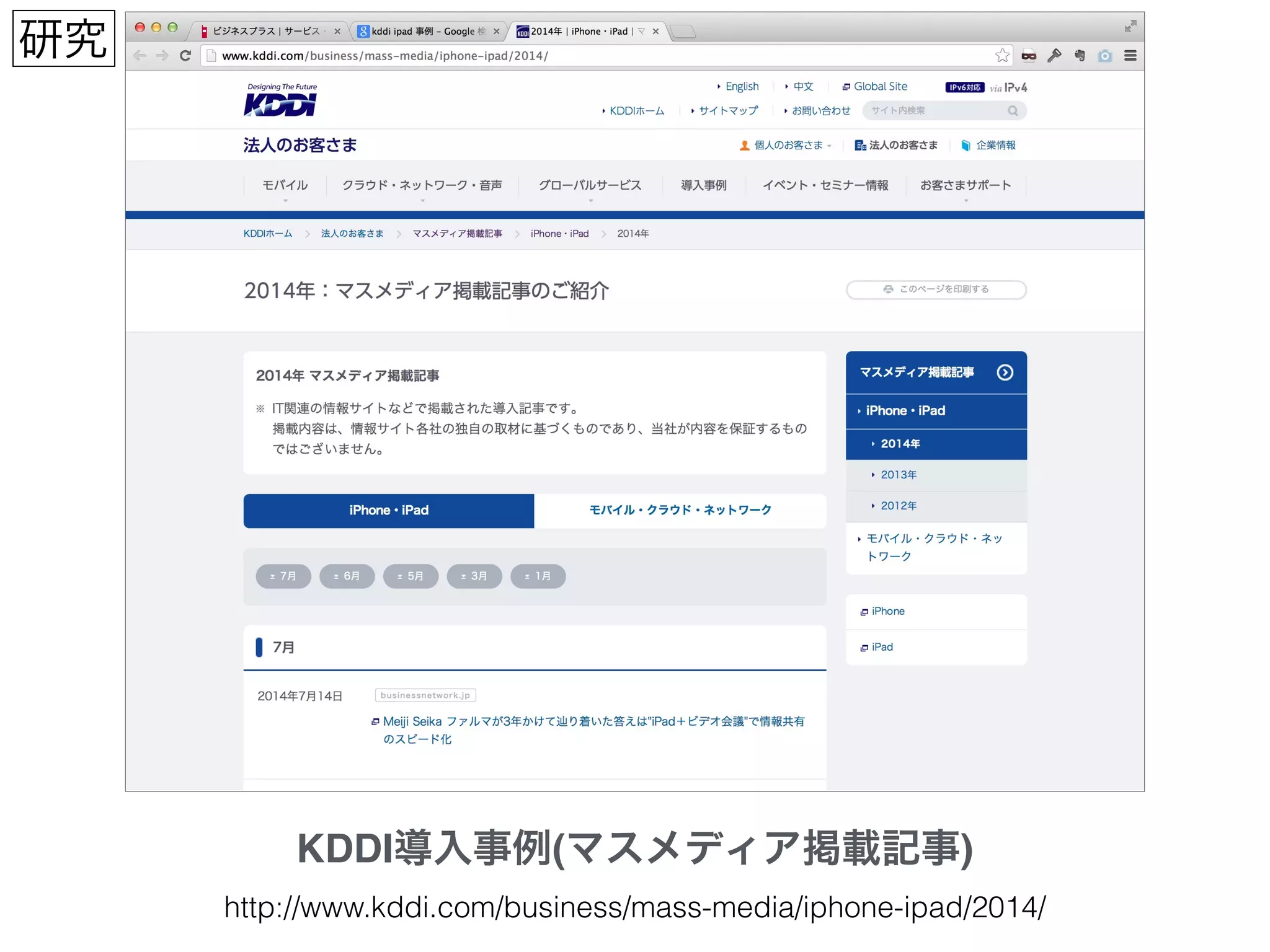
Task: Click the wrench extension icon
Action: 1054,56
